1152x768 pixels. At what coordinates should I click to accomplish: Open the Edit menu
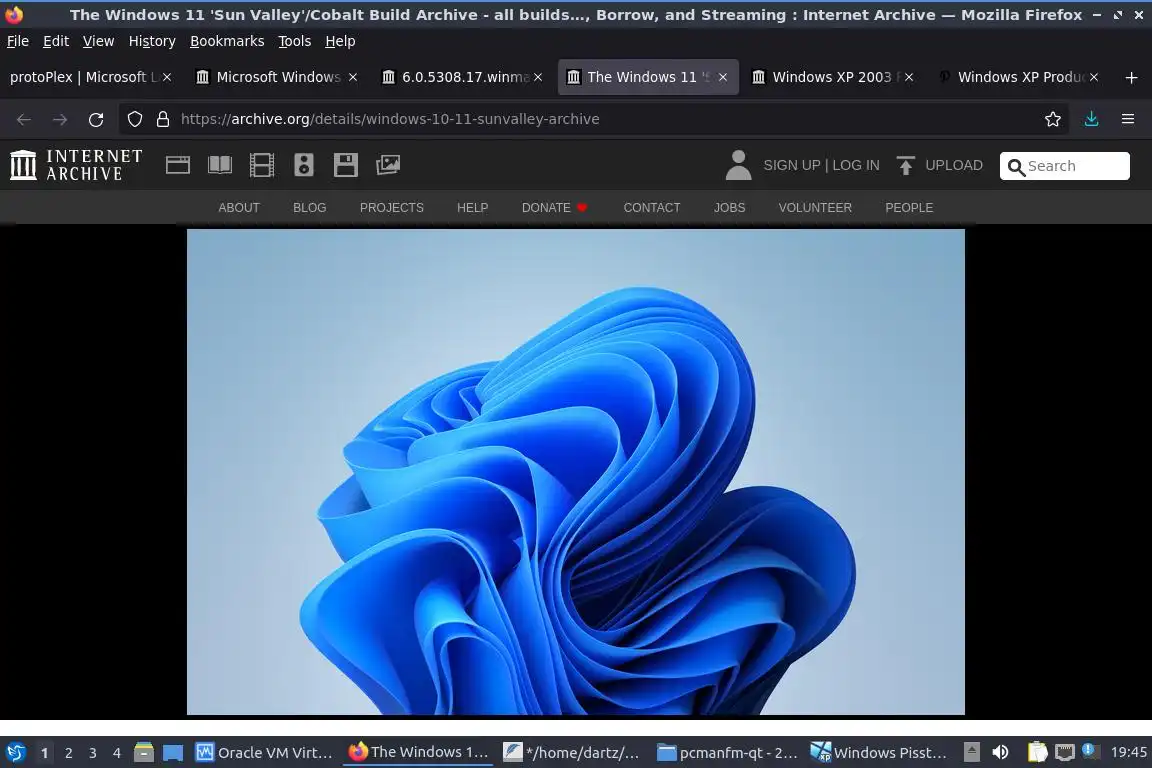56,41
